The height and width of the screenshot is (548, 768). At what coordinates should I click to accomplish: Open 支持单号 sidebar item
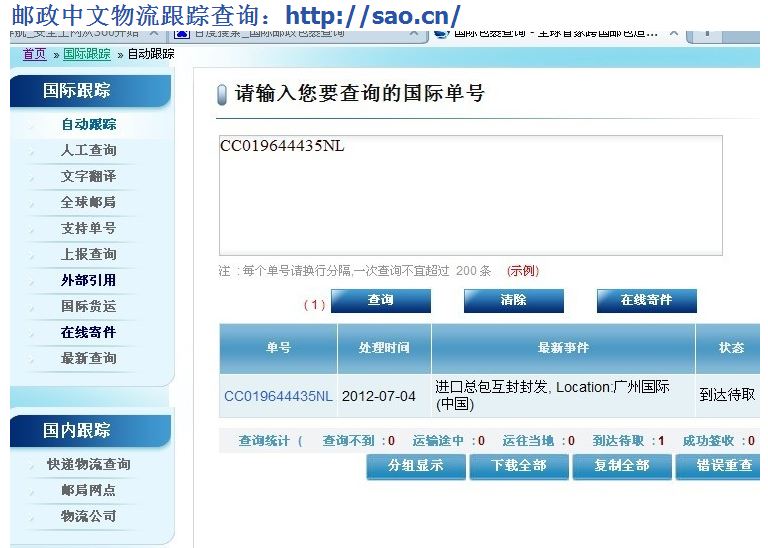tap(88, 228)
